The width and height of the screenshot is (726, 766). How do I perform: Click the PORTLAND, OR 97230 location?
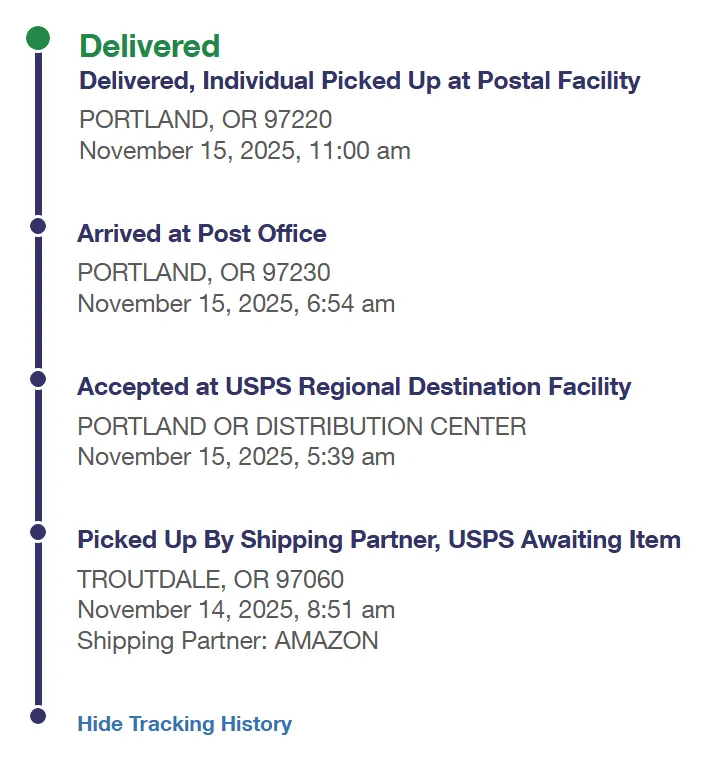(204, 273)
